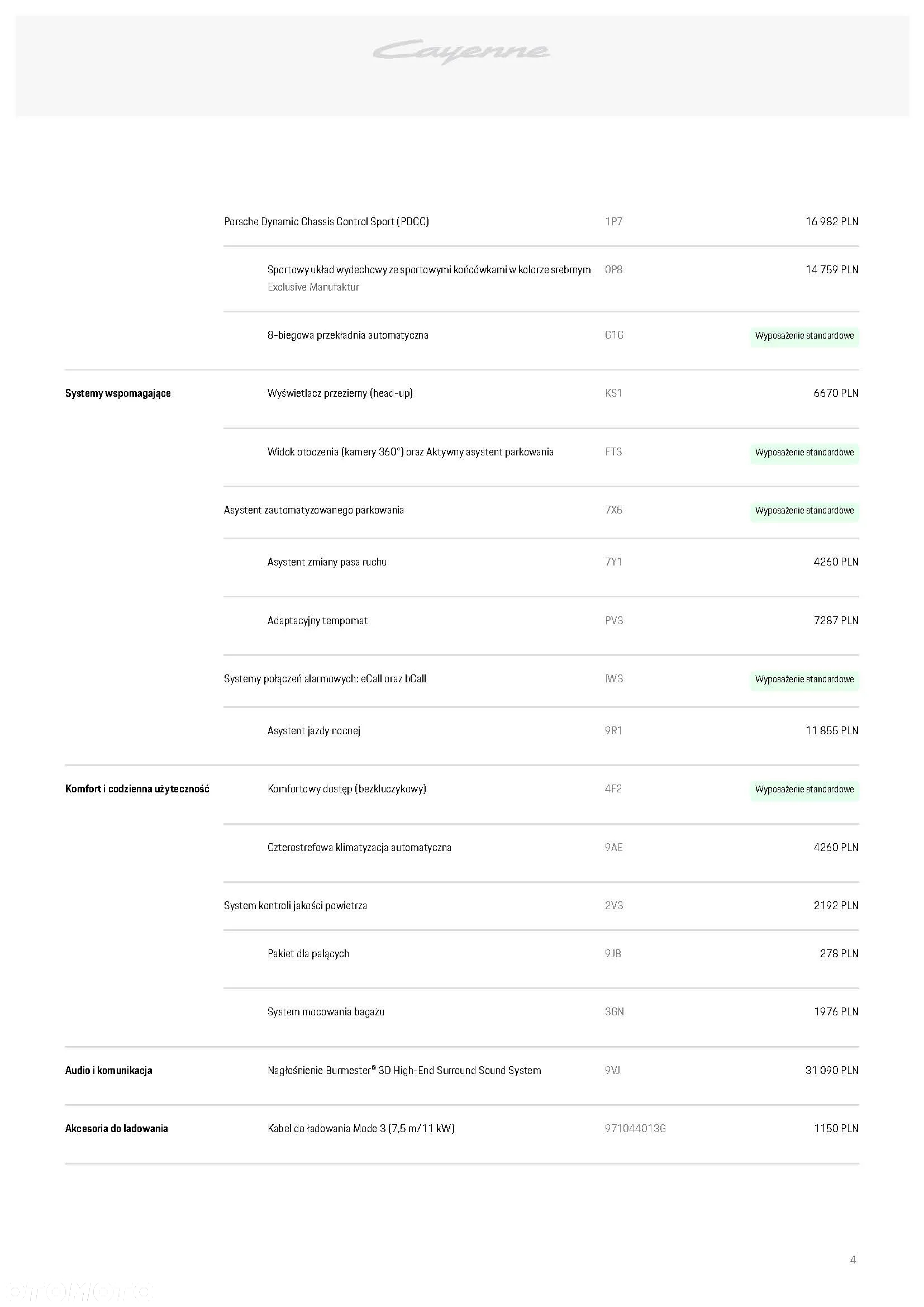The image size is (924, 1307).
Task: Click the 7Y1 option code
Action: pyautogui.click(x=613, y=563)
